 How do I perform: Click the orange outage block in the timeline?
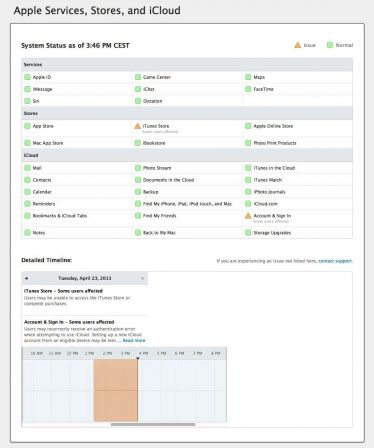click(115, 390)
